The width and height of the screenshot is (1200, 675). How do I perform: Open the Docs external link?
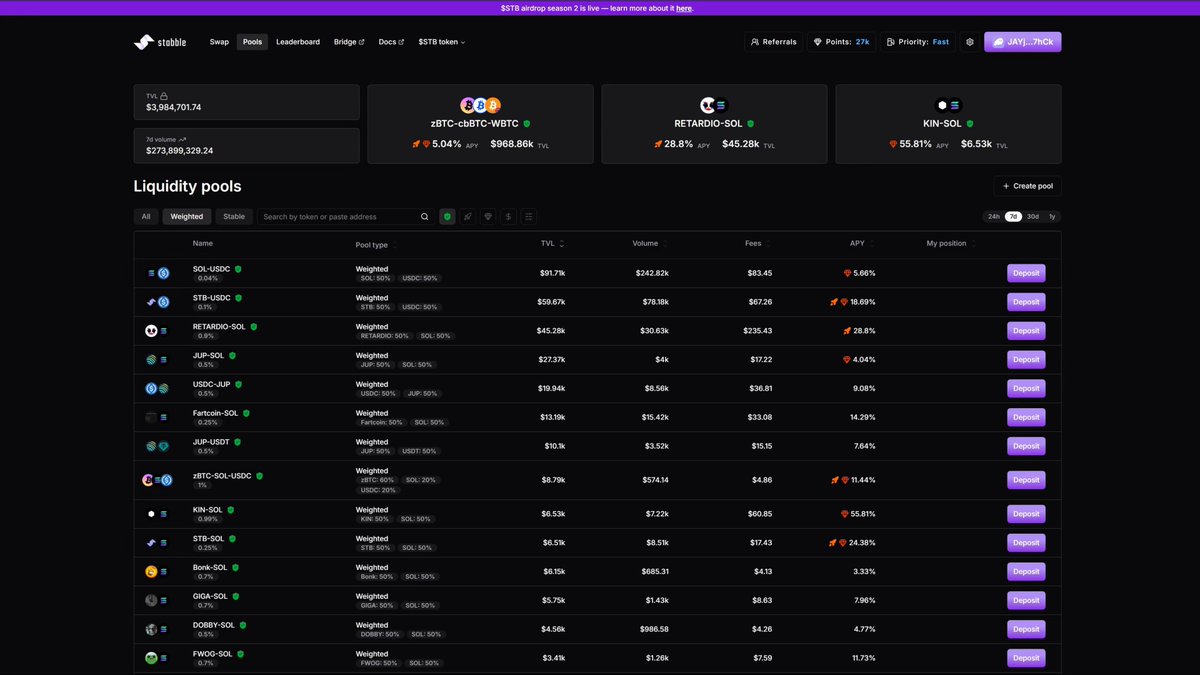point(391,42)
